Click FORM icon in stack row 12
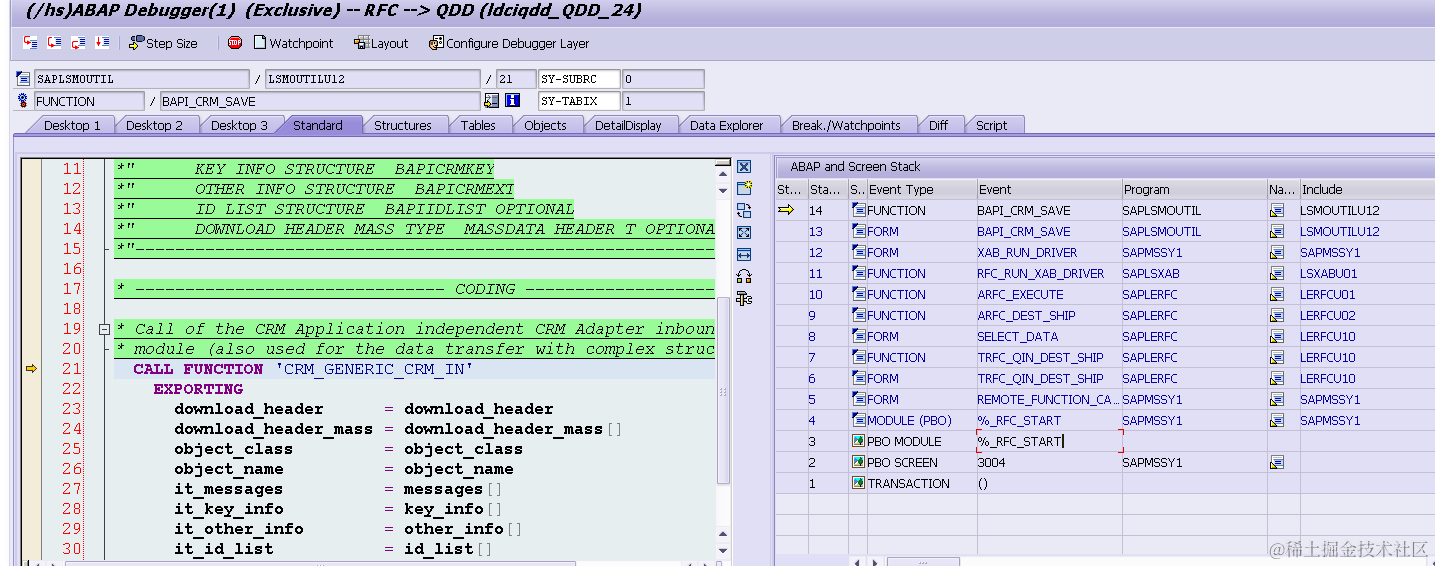Image resolution: width=1435 pixels, height=566 pixels. (x=858, y=252)
